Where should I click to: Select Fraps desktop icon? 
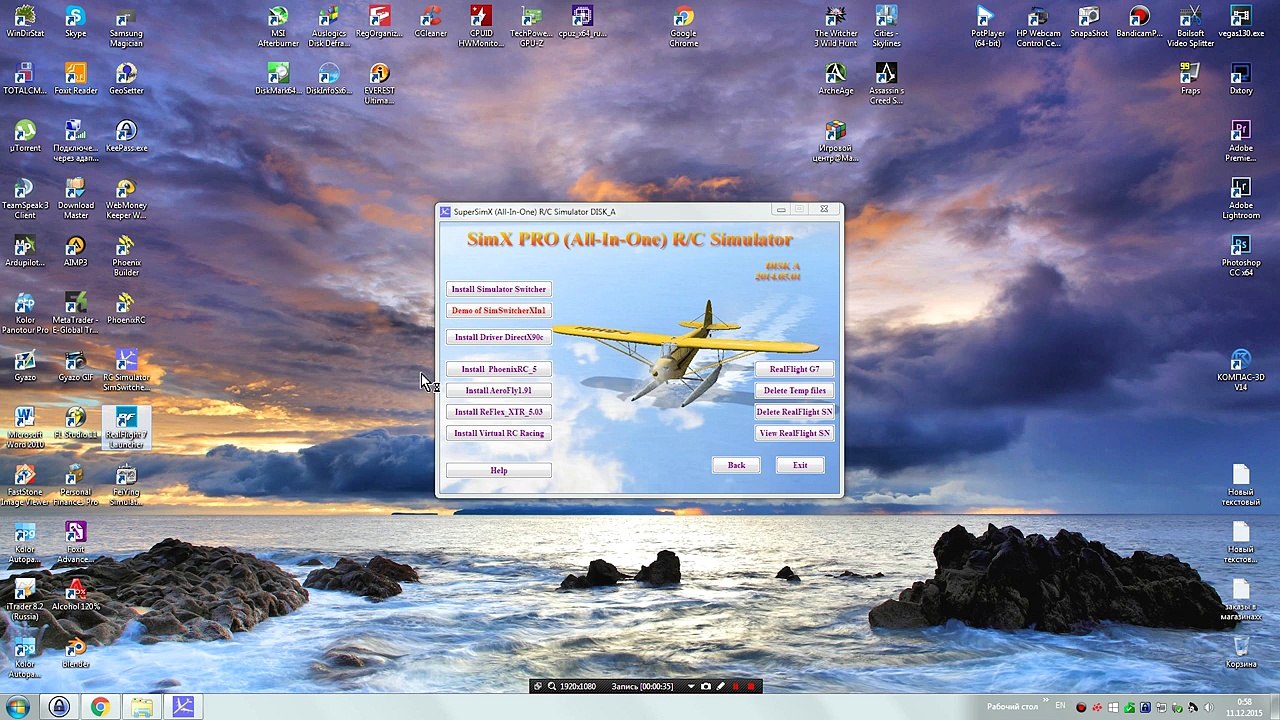pos(1190,80)
